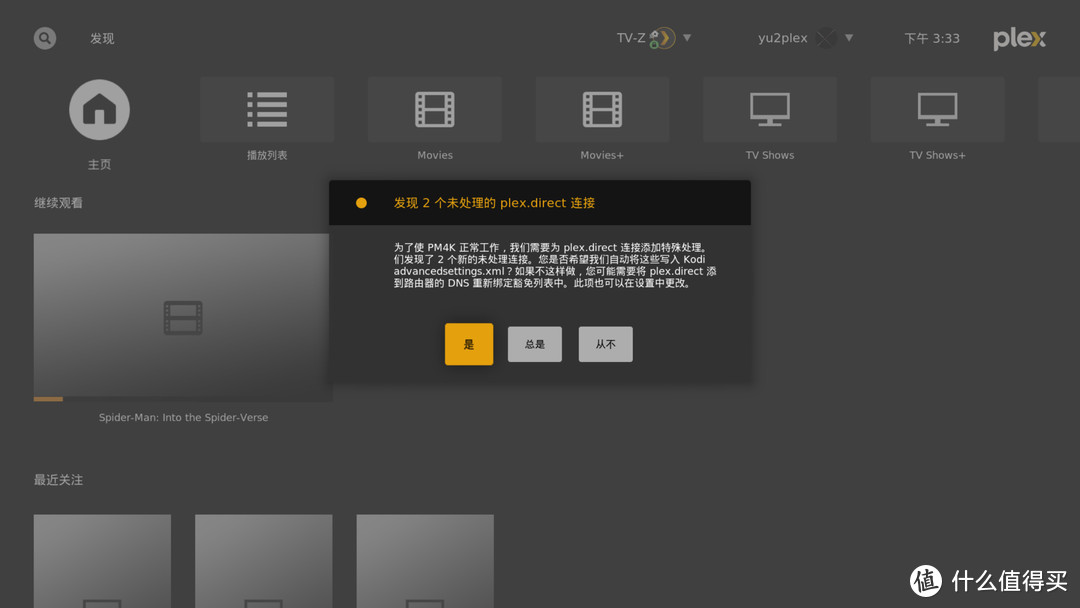Click the 总是 option in the dialog
The width and height of the screenshot is (1080, 608).
[535, 344]
